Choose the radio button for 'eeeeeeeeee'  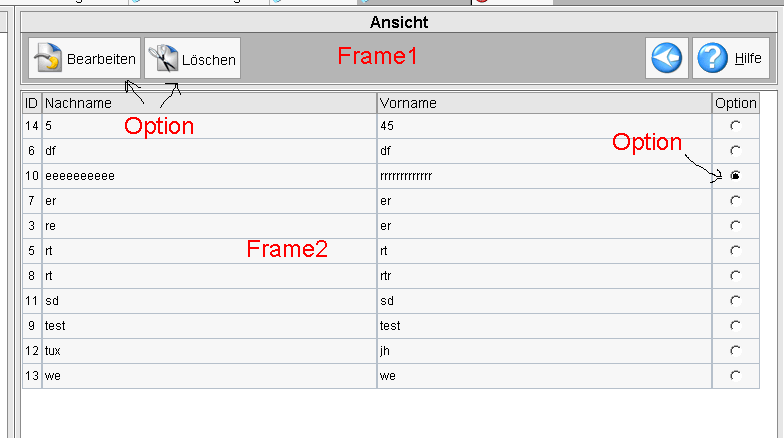point(736,176)
